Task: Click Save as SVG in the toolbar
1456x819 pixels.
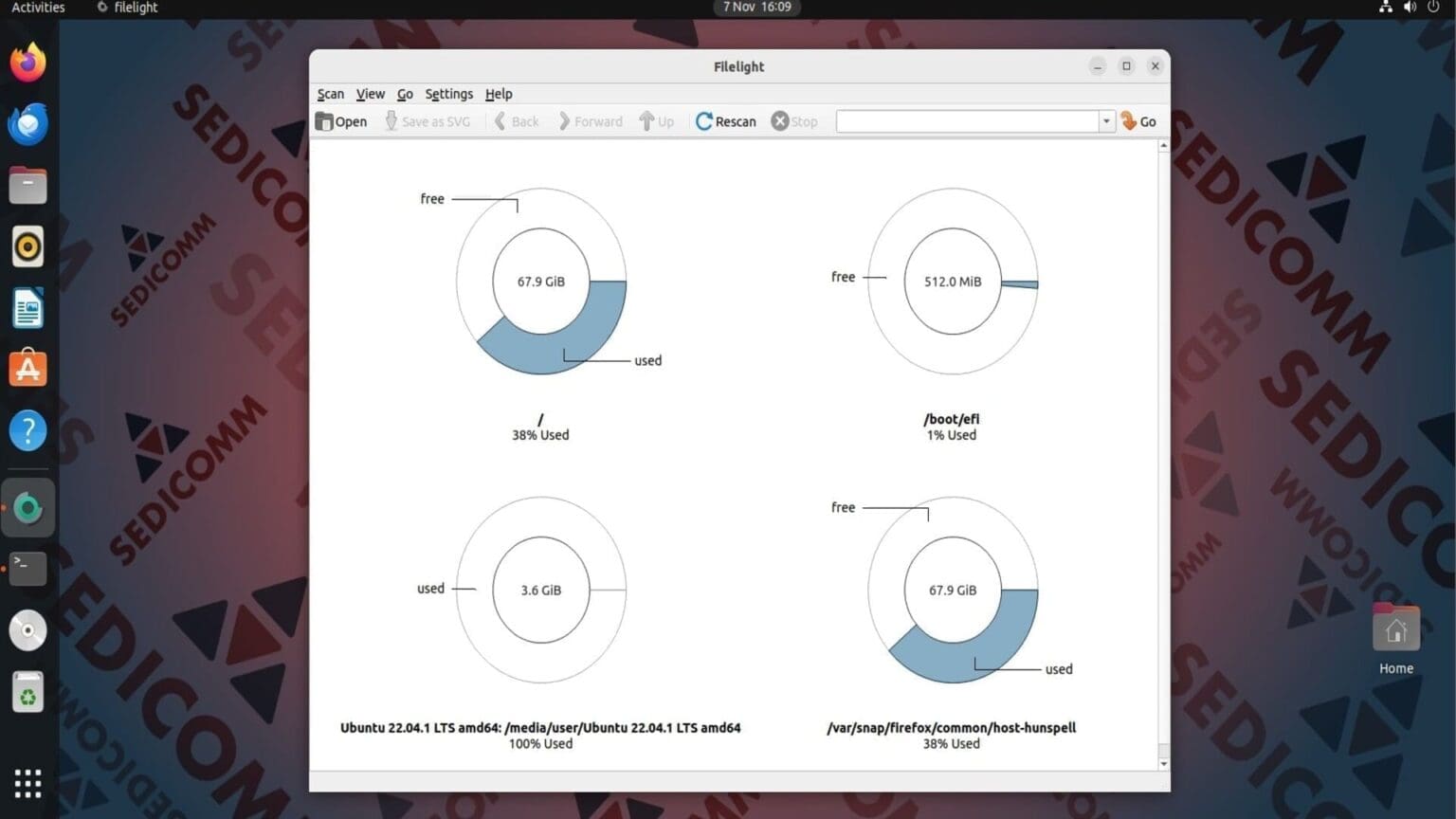Action: [x=428, y=121]
